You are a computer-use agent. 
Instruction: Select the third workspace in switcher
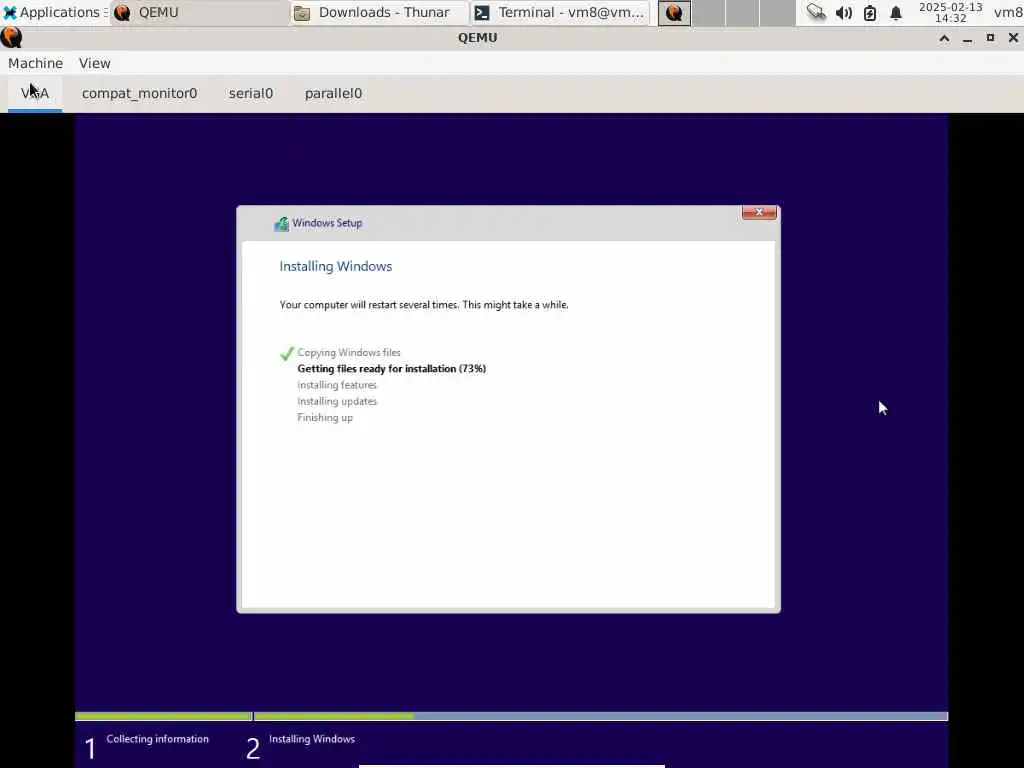coord(743,13)
